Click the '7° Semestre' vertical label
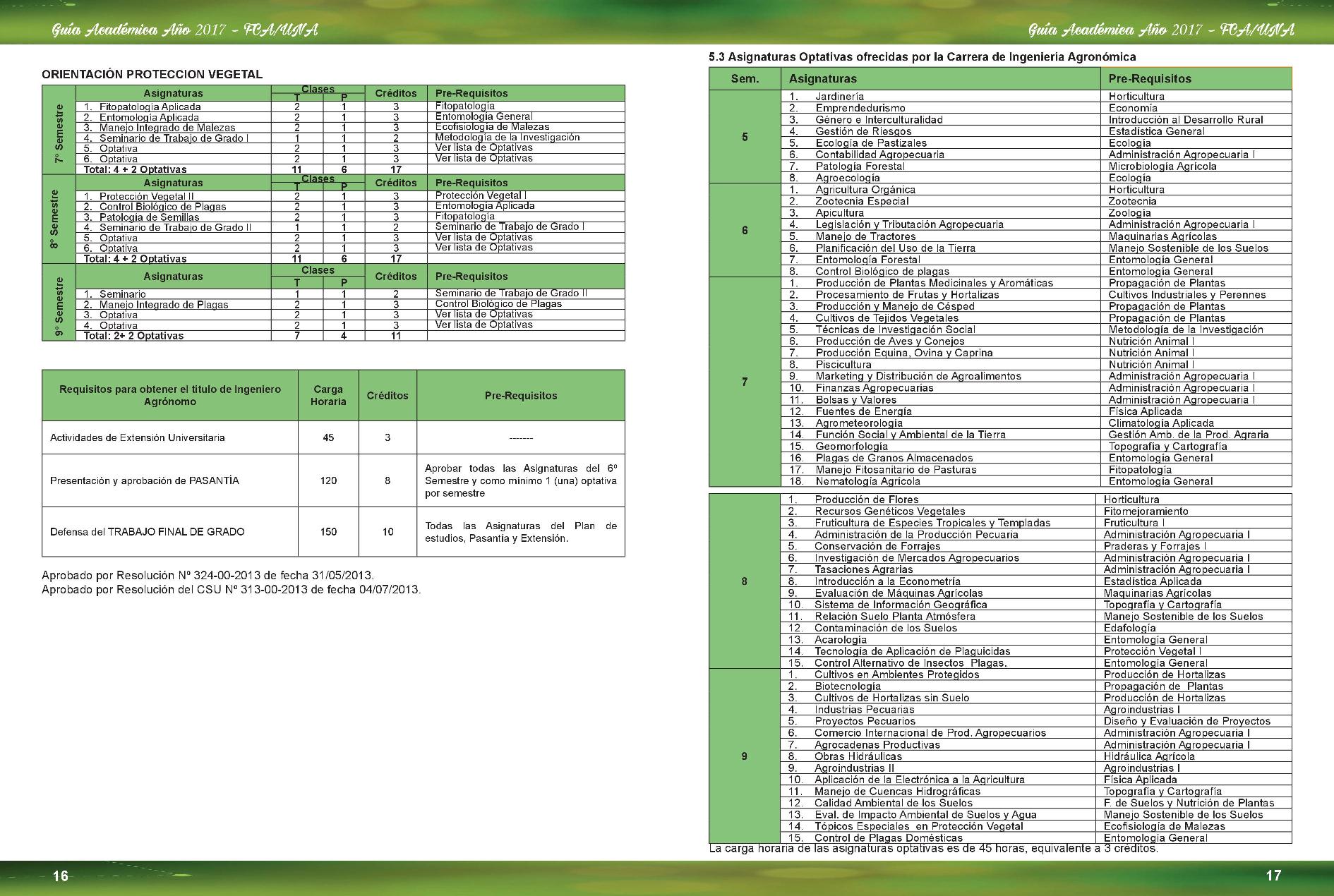The width and height of the screenshot is (1334, 896). 59,134
